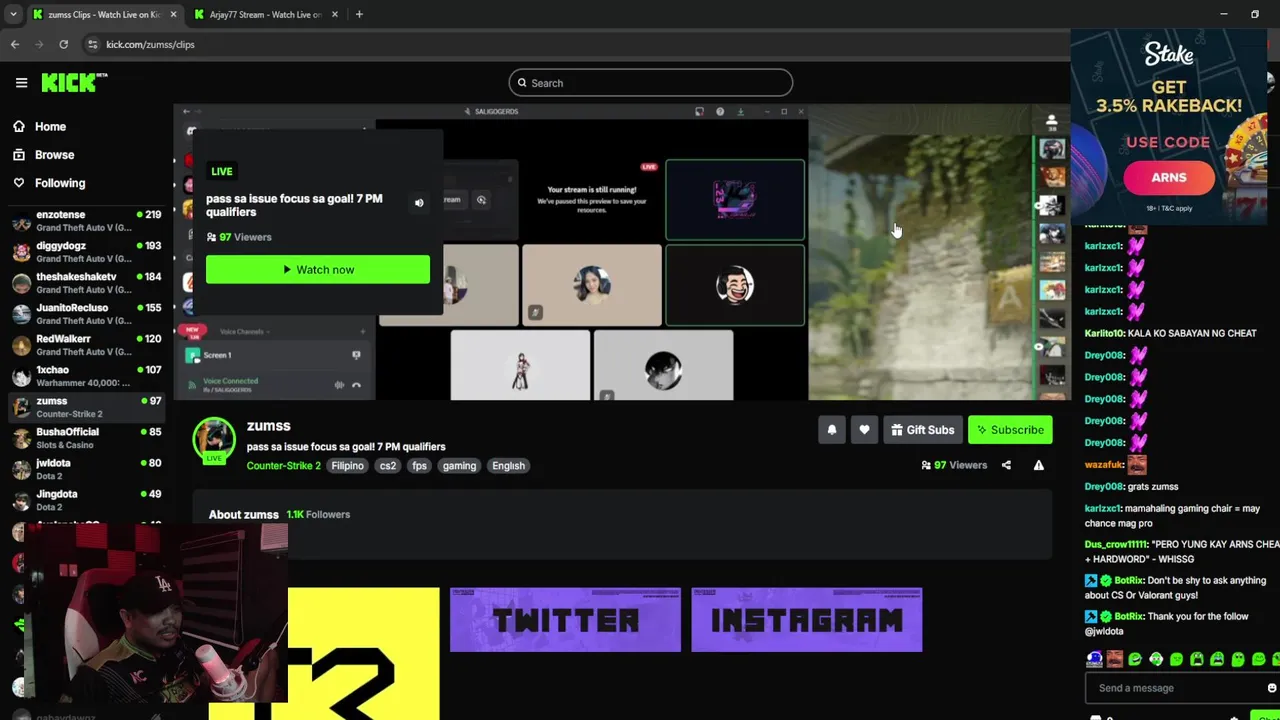Open theshakeshaketv channel in sidebar
The image size is (1280, 720).
click(x=86, y=283)
